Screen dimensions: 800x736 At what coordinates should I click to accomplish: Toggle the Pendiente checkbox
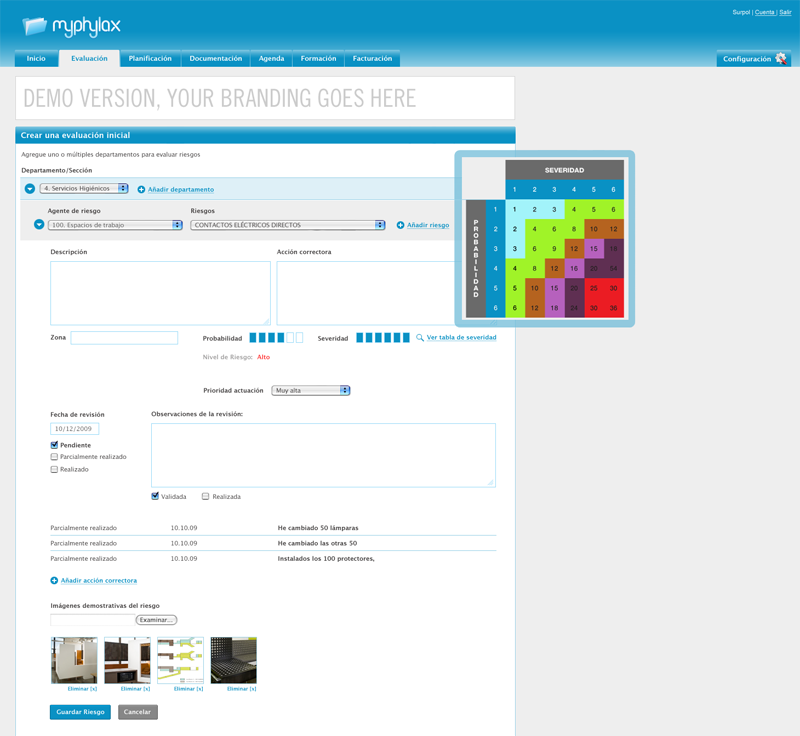55,445
